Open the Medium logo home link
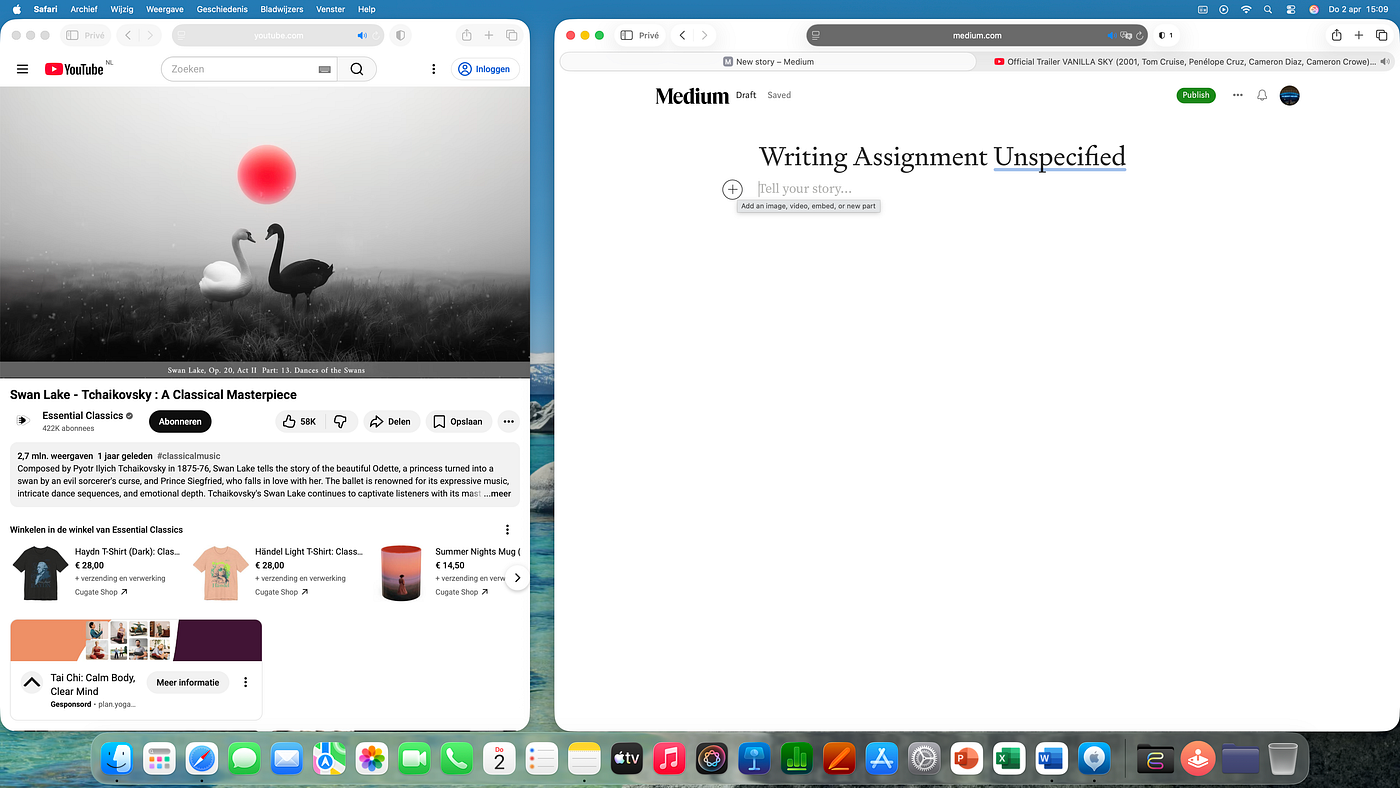The height and width of the screenshot is (788, 1400). click(x=692, y=96)
